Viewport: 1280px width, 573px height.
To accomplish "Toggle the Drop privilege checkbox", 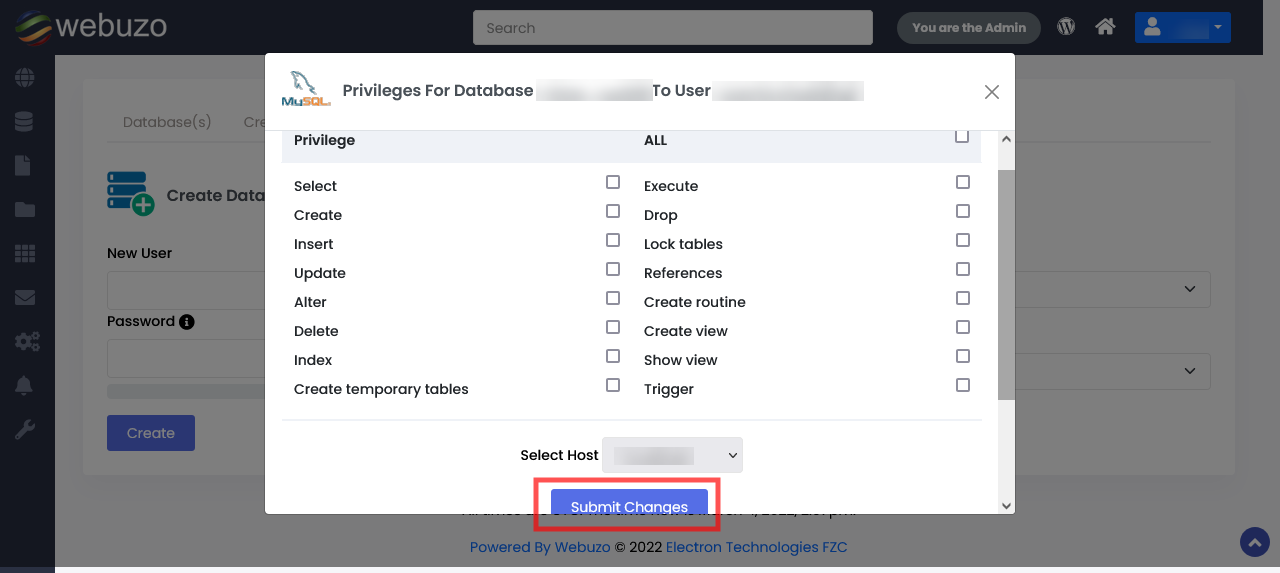I will click(x=963, y=212).
